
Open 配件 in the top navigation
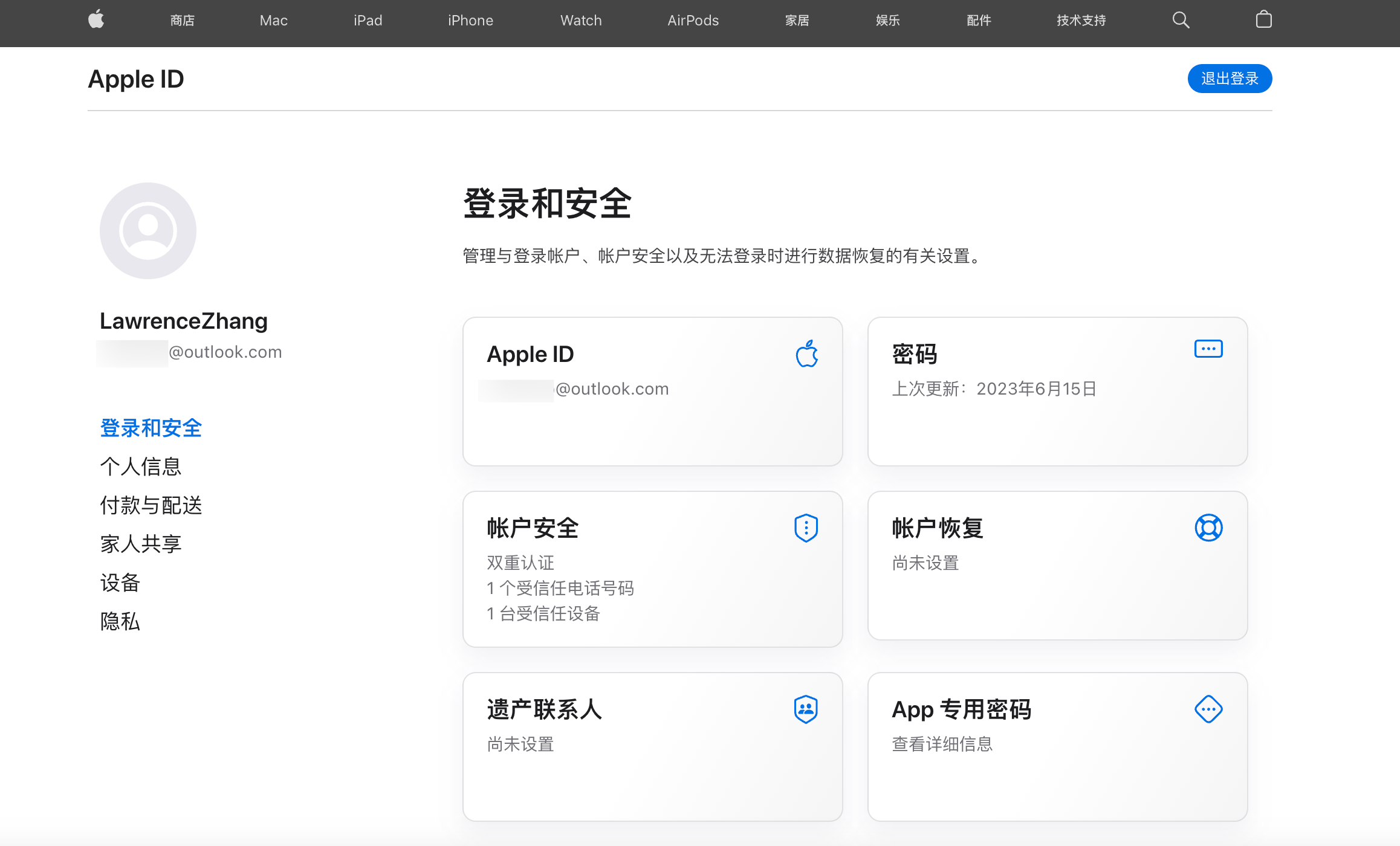coord(979,21)
